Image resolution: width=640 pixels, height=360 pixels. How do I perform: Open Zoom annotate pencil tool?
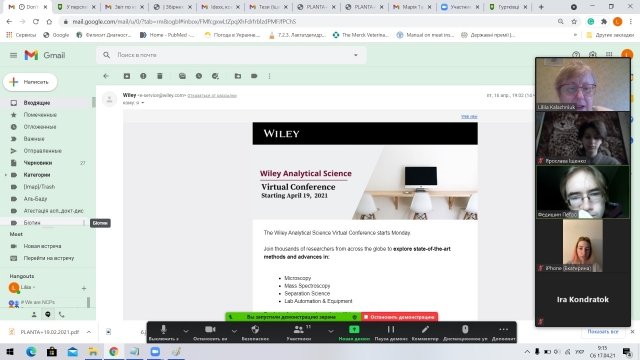pos(425,332)
